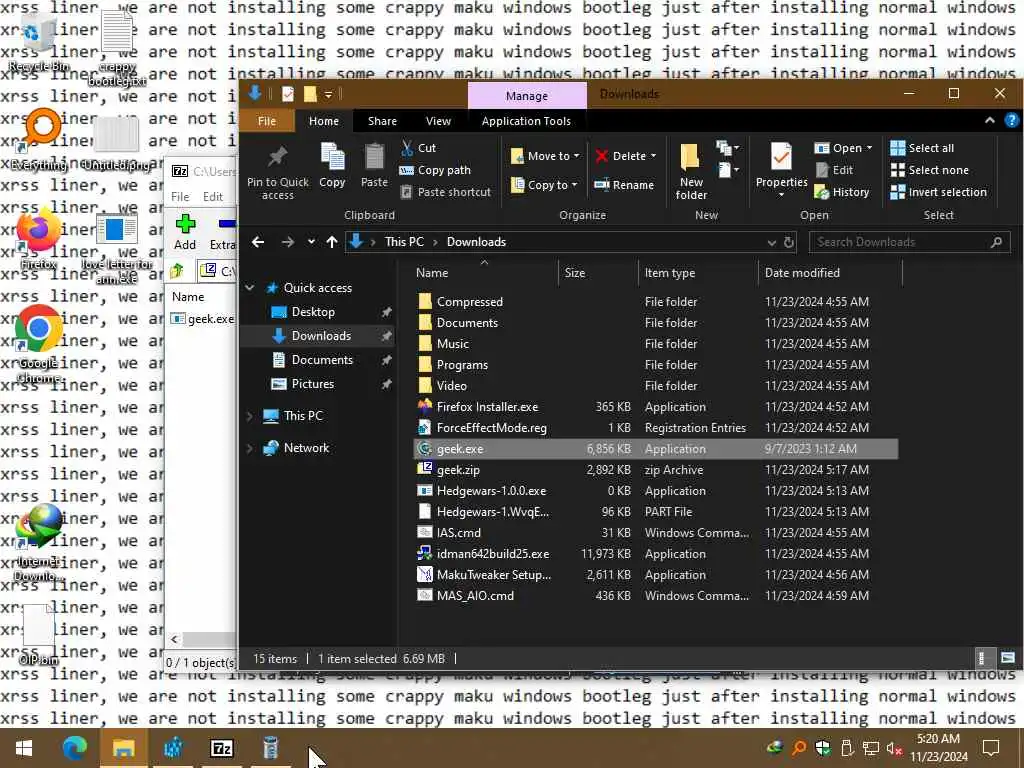Select geek.exe in 7-Zip window
Viewport: 1024px width, 768px height.
coord(202,319)
